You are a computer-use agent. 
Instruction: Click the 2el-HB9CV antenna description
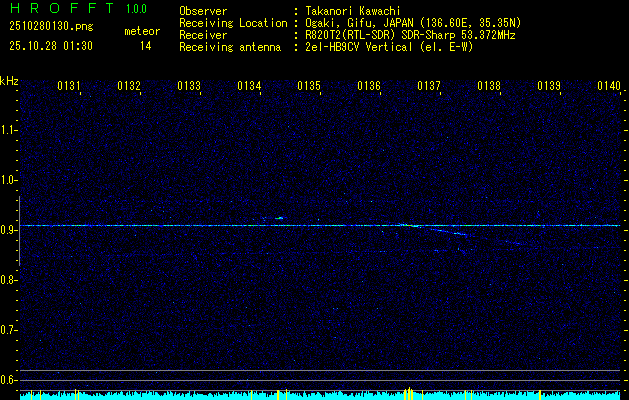pyautogui.click(x=390, y=47)
